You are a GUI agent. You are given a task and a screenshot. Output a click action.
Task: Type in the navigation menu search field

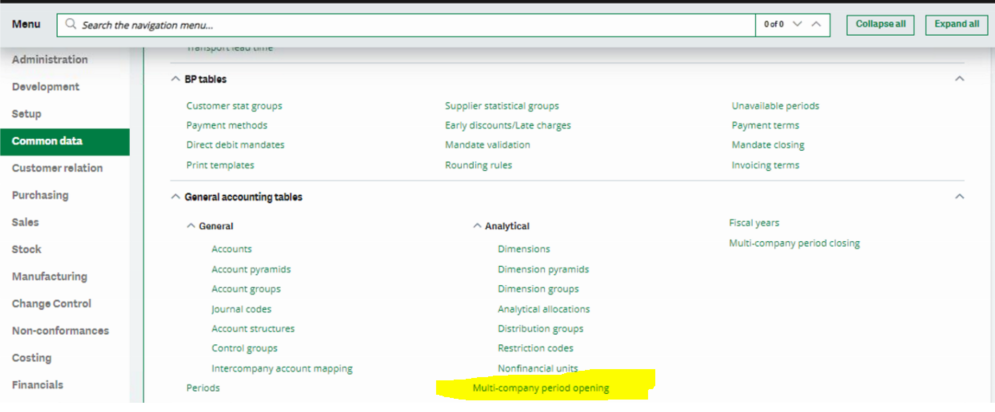tap(400, 24)
